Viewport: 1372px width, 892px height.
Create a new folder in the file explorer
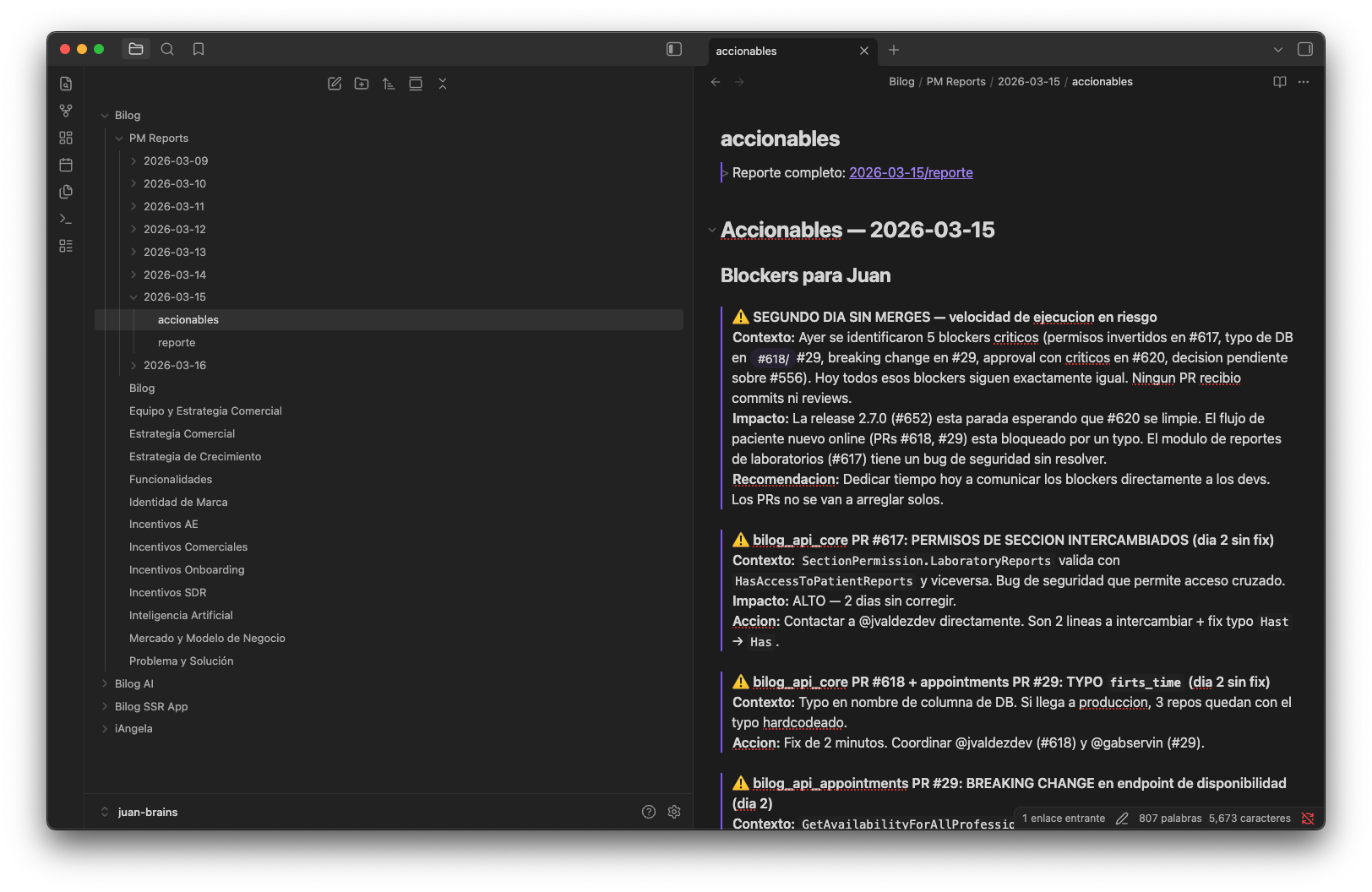pos(361,84)
